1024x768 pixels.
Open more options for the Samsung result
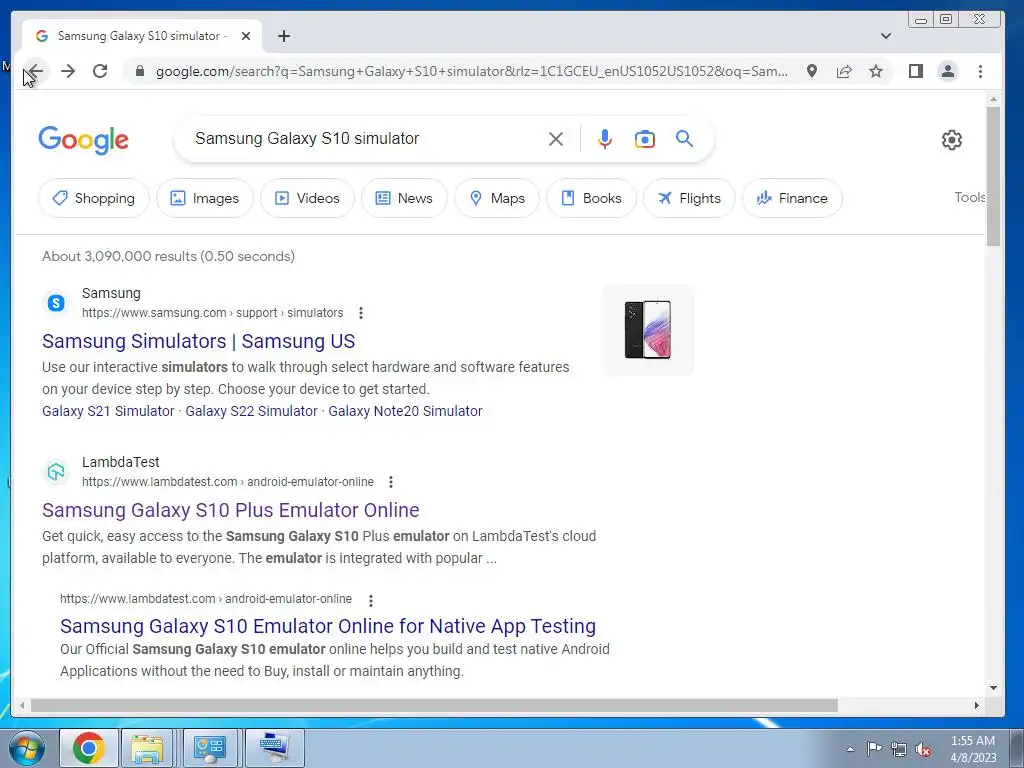pos(360,313)
